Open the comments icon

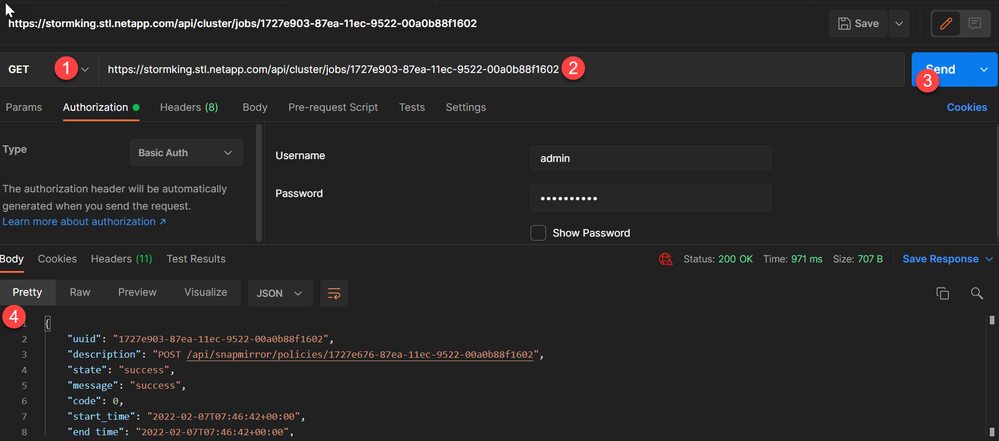pos(974,22)
